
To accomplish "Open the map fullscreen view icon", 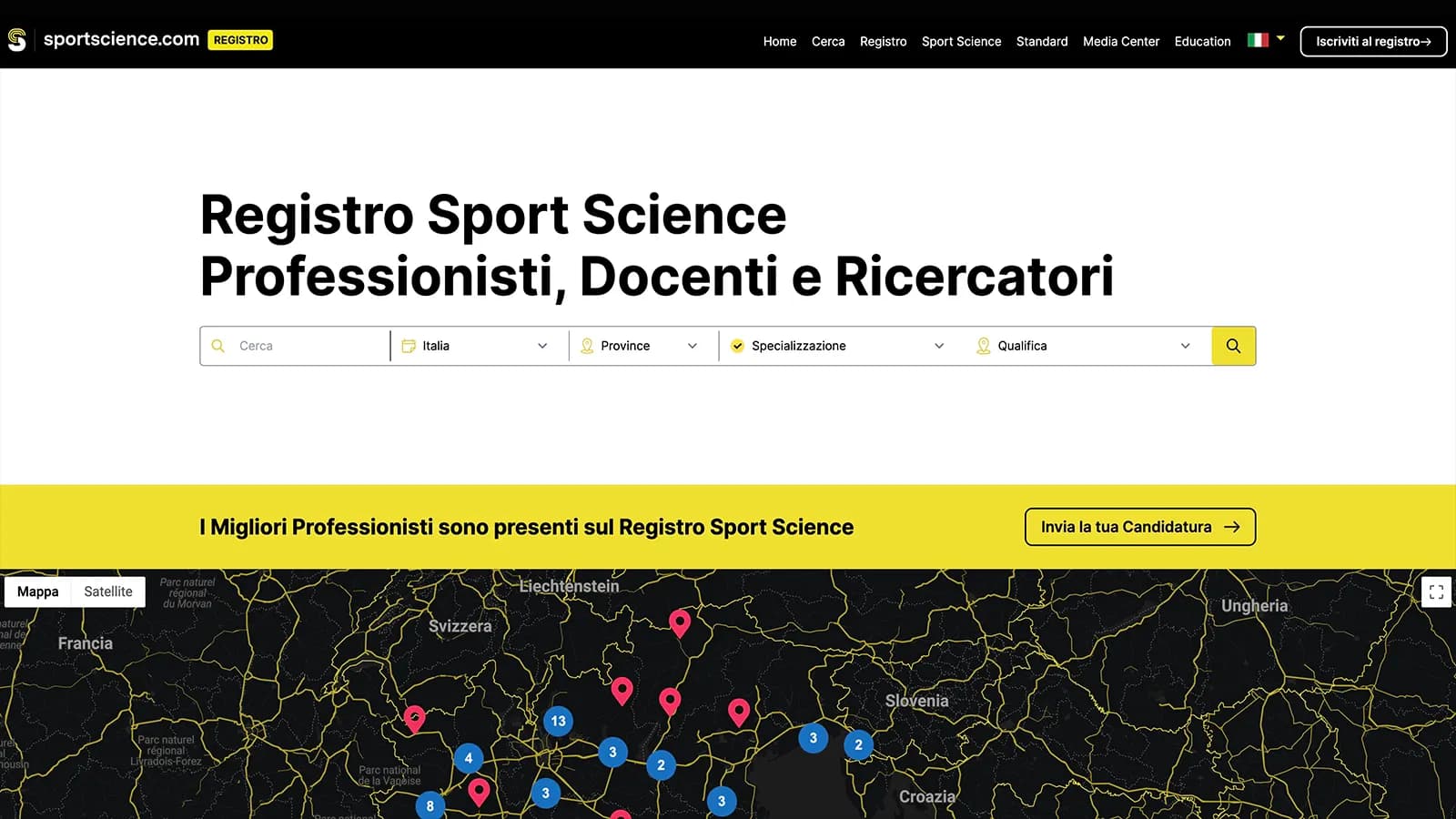I will pos(1437,591).
